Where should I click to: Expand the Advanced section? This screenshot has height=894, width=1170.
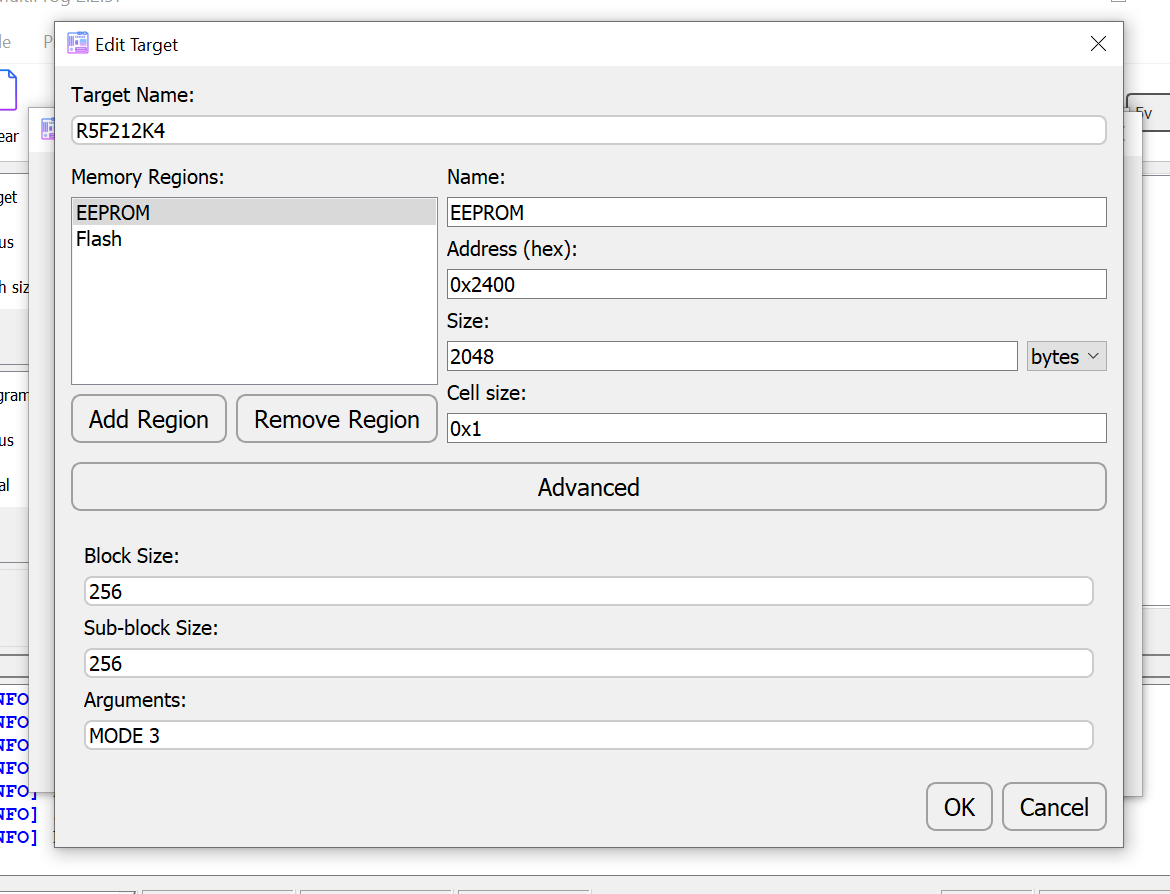point(588,487)
